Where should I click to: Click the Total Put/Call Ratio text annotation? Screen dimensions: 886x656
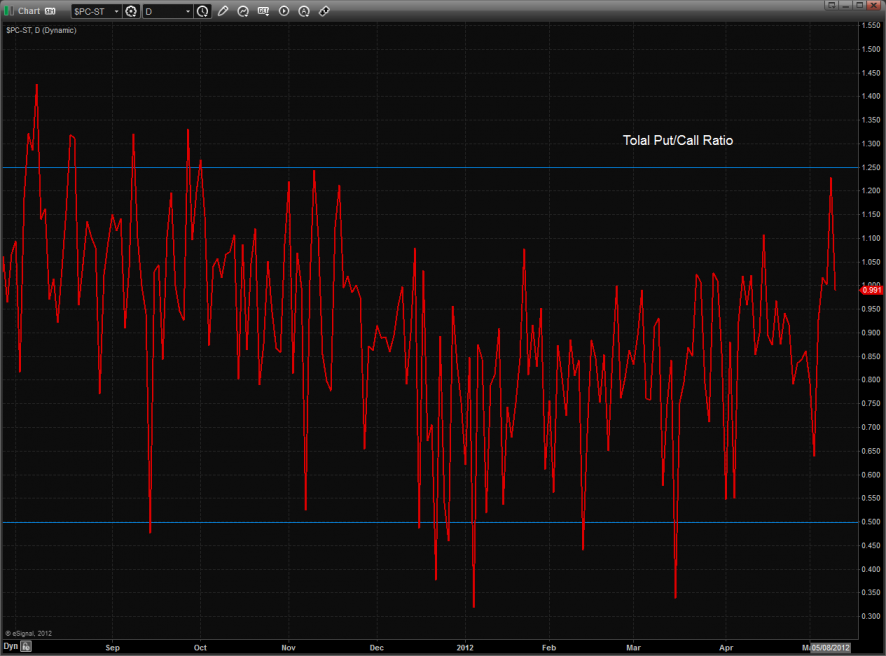point(677,141)
